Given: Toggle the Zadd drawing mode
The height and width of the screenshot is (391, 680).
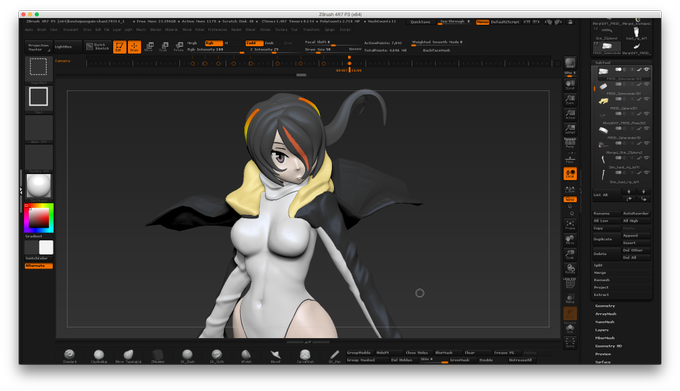Looking at the screenshot, I should pos(254,43).
